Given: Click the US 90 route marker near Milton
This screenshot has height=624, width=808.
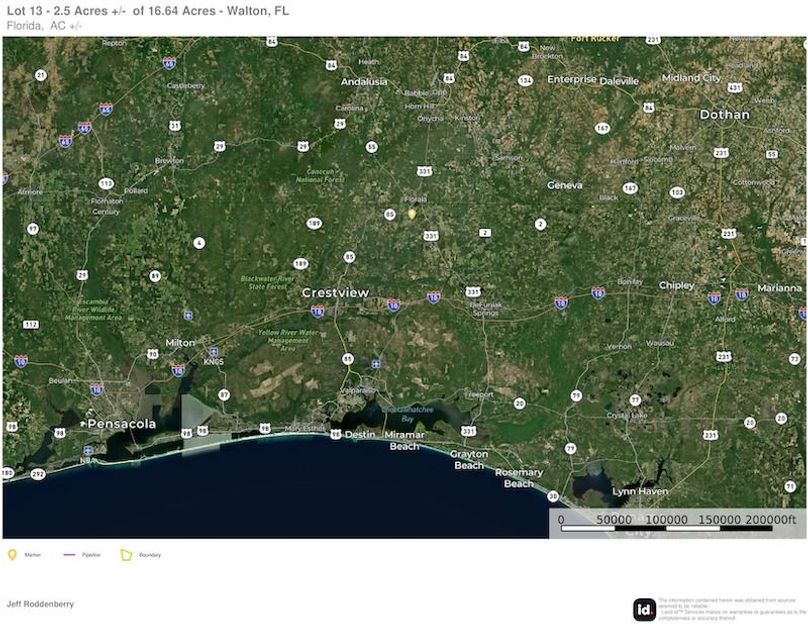Looking at the screenshot, I should 153,354.
